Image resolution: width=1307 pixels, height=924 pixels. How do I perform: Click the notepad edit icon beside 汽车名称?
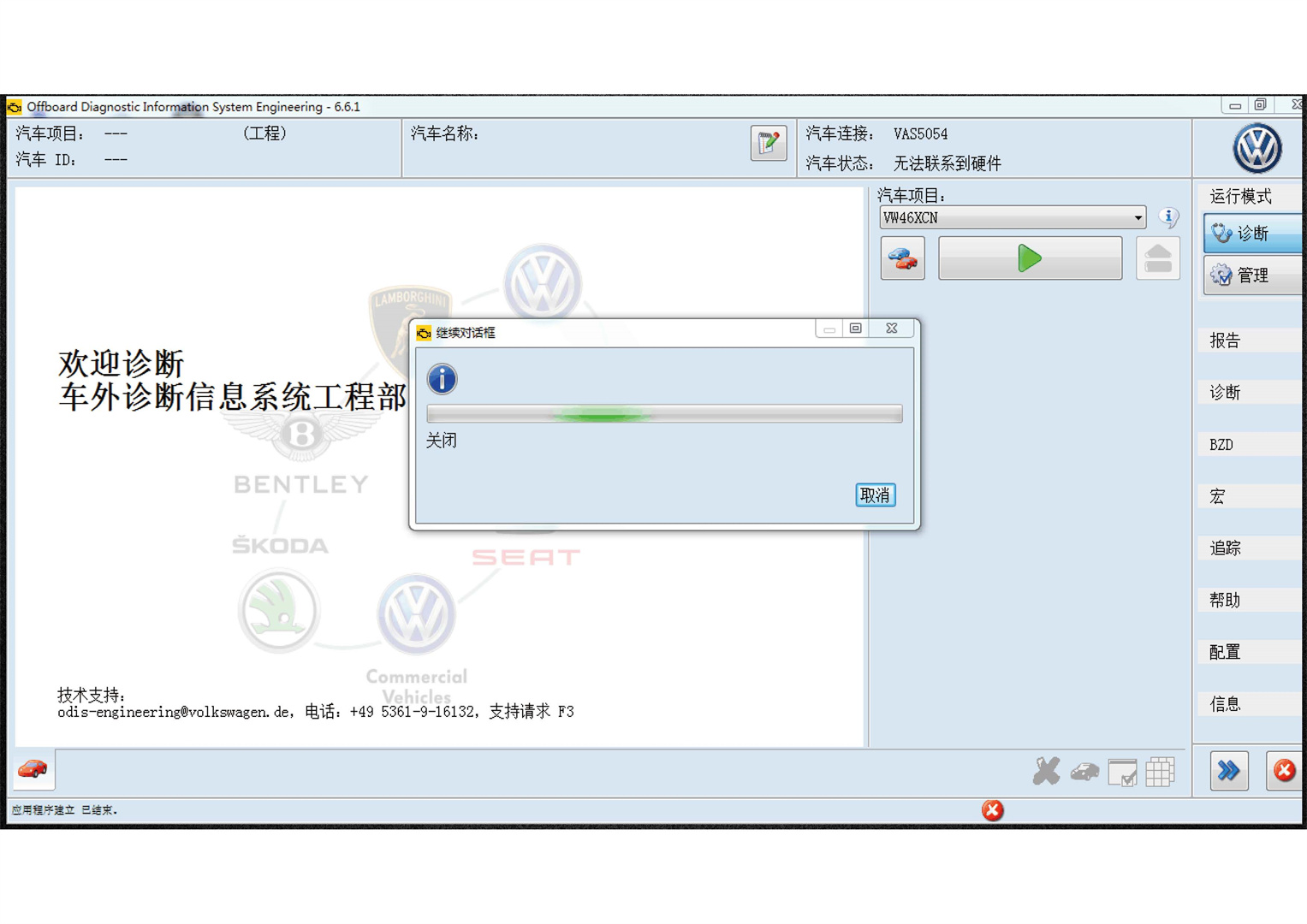click(768, 143)
